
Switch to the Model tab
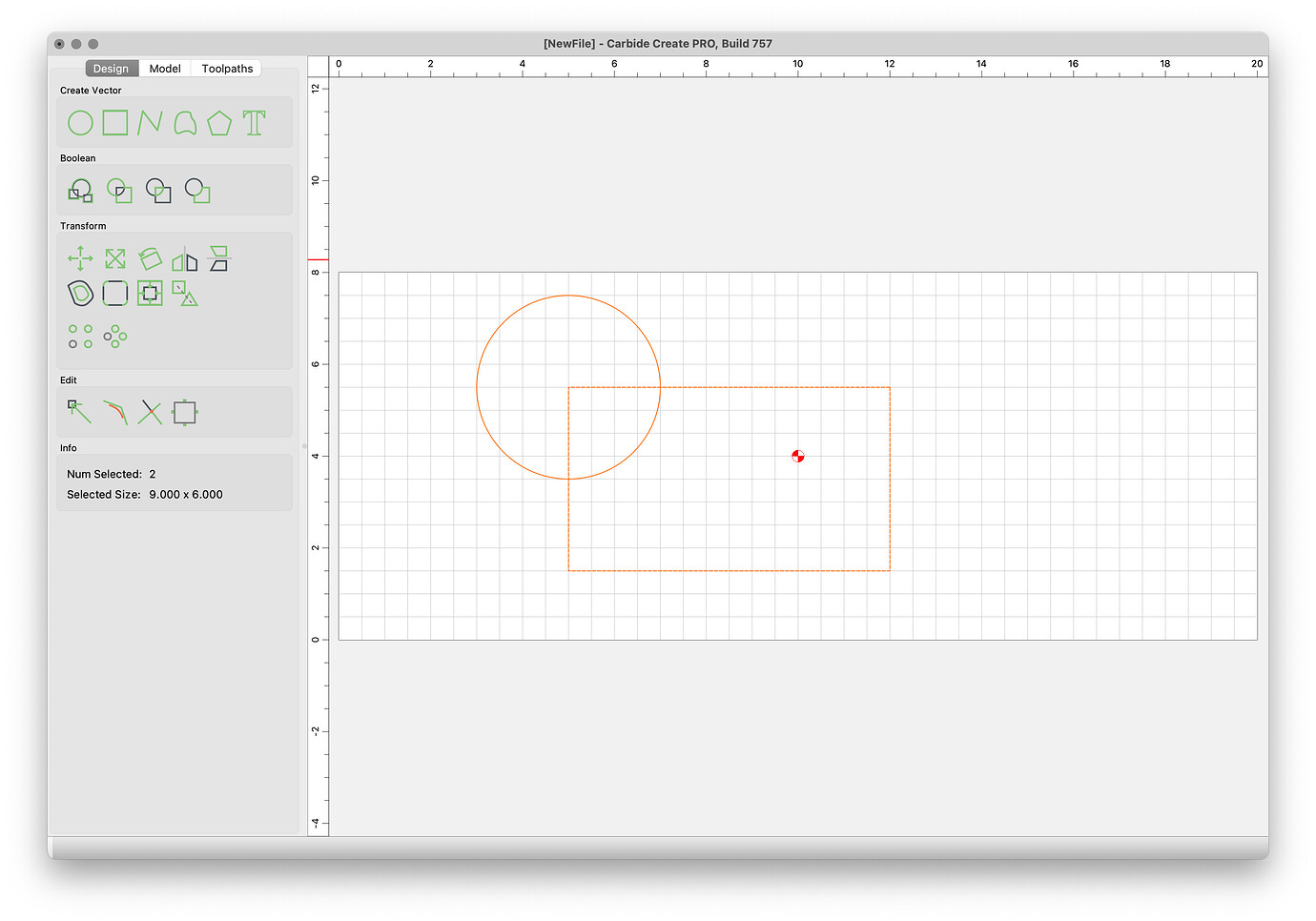(165, 69)
